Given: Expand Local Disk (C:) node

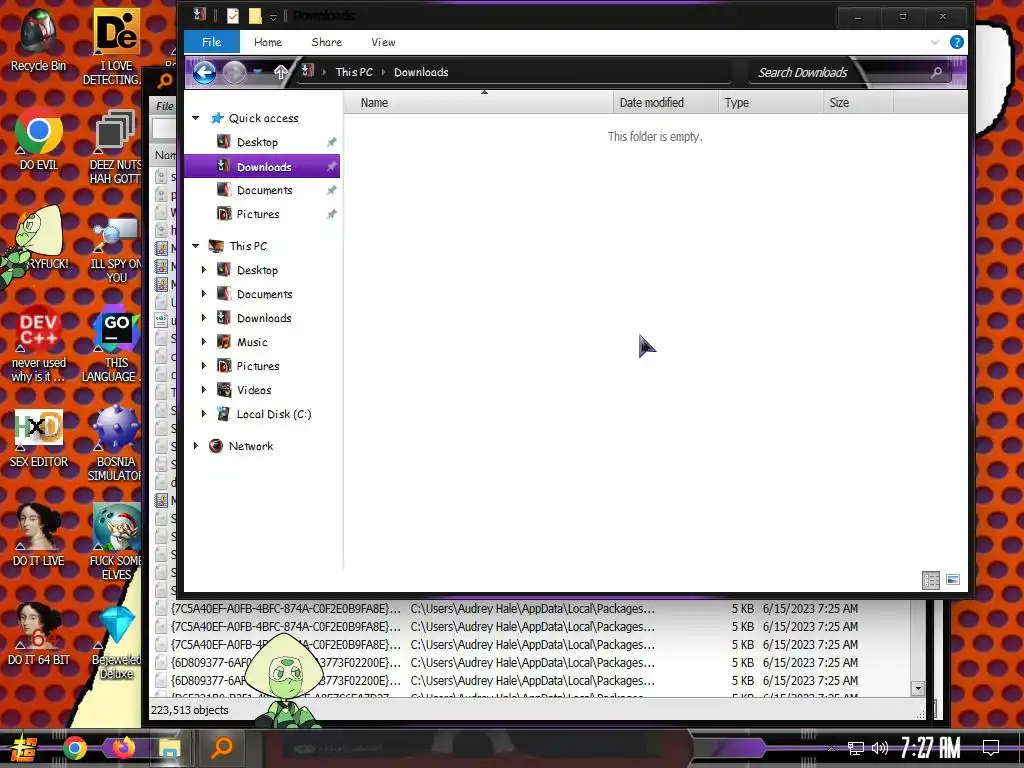Looking at the screenshot, I should (x=204, y=414).
